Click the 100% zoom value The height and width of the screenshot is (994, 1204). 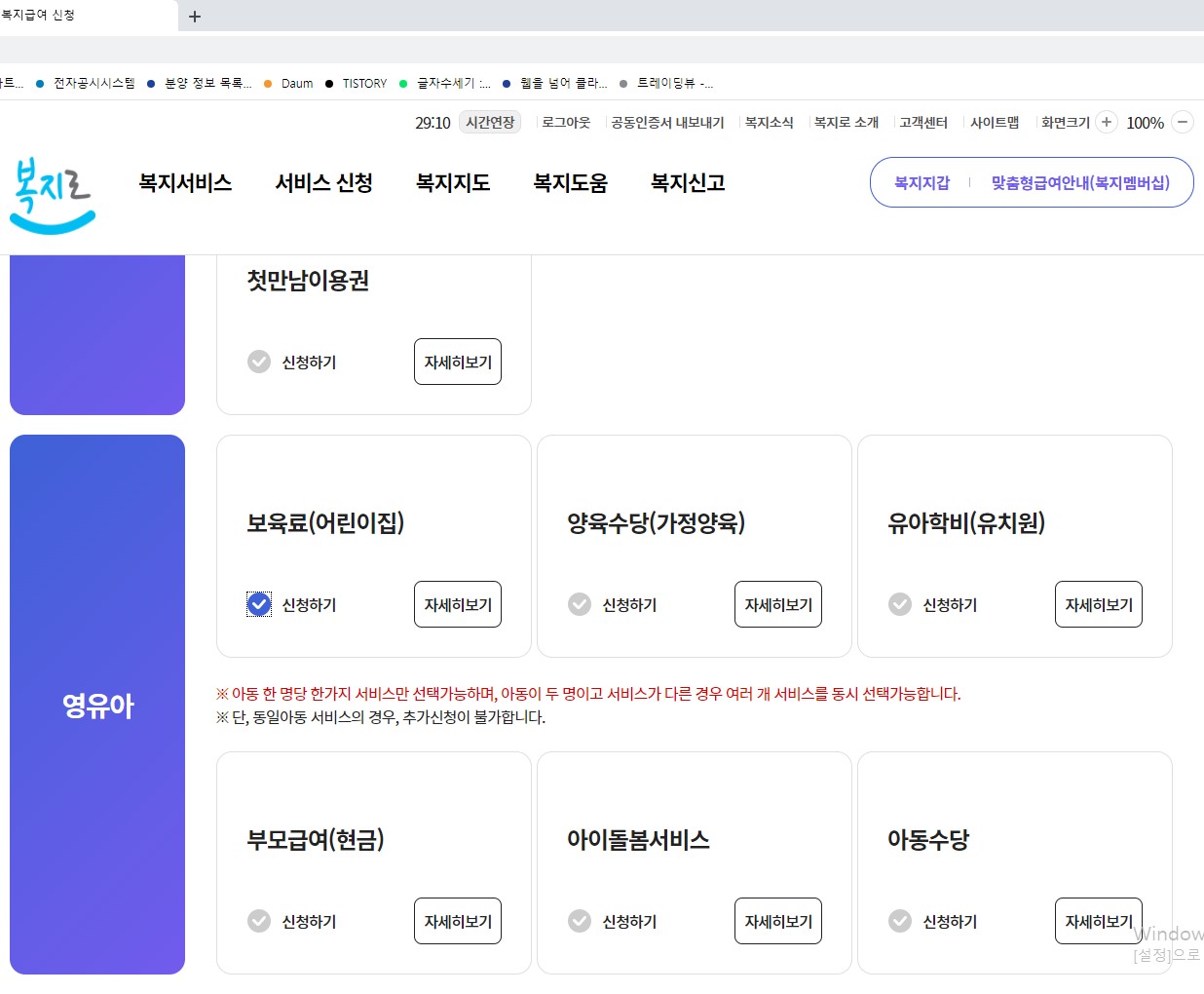pos(1145,123)
